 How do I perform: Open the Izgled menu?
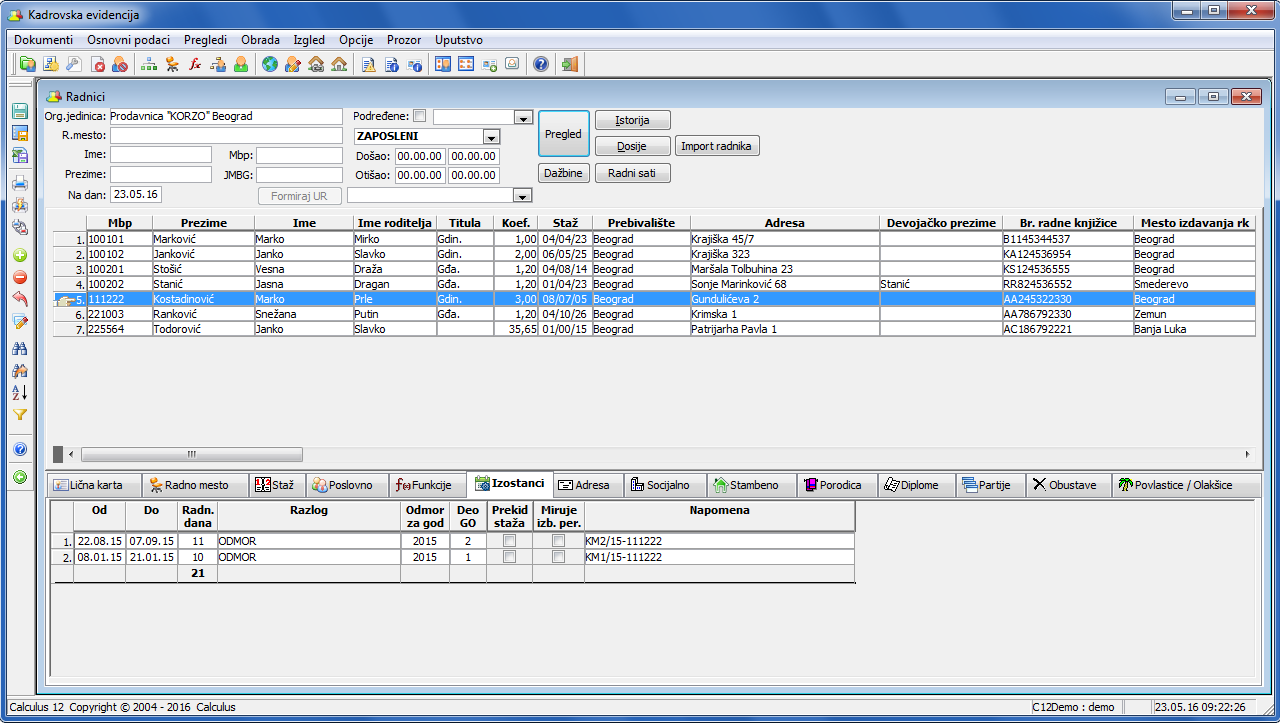(x=309, y=40)
